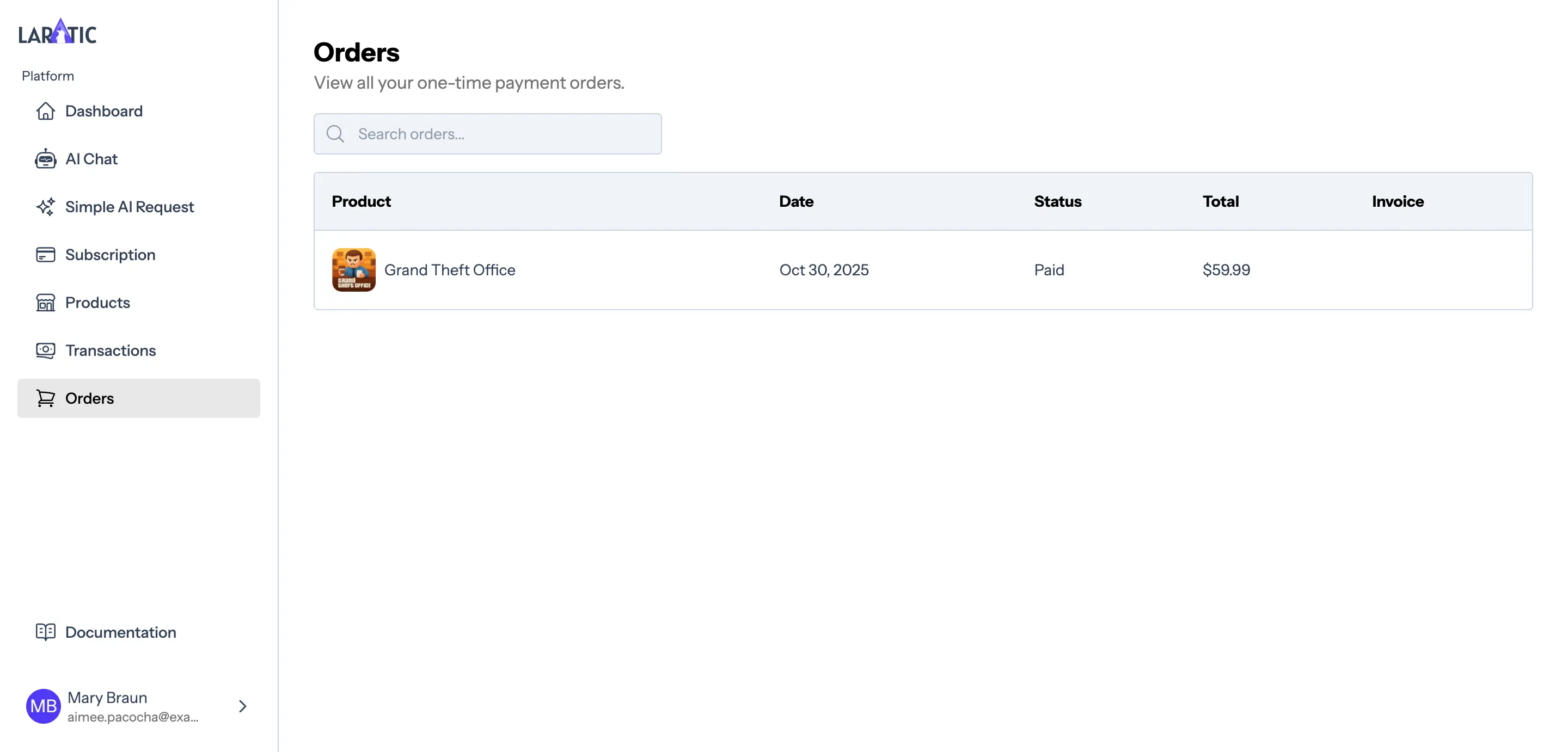Click the Products storefront icon
The image size is (1568, 752).
coord(45,303)
